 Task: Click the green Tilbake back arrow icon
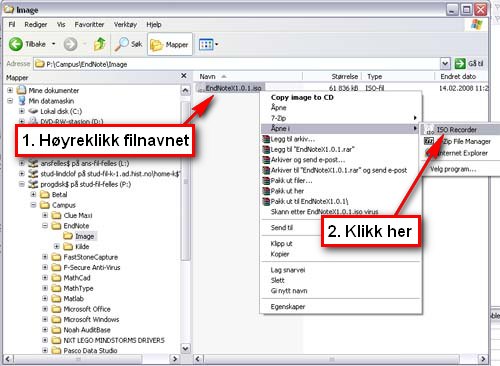15,44
